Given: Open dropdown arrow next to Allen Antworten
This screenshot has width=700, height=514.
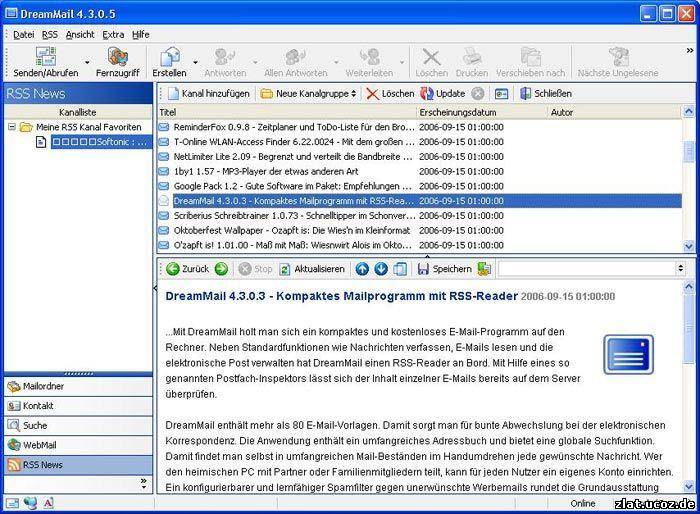Looking at the screenshot, I should tap(336, 62).
